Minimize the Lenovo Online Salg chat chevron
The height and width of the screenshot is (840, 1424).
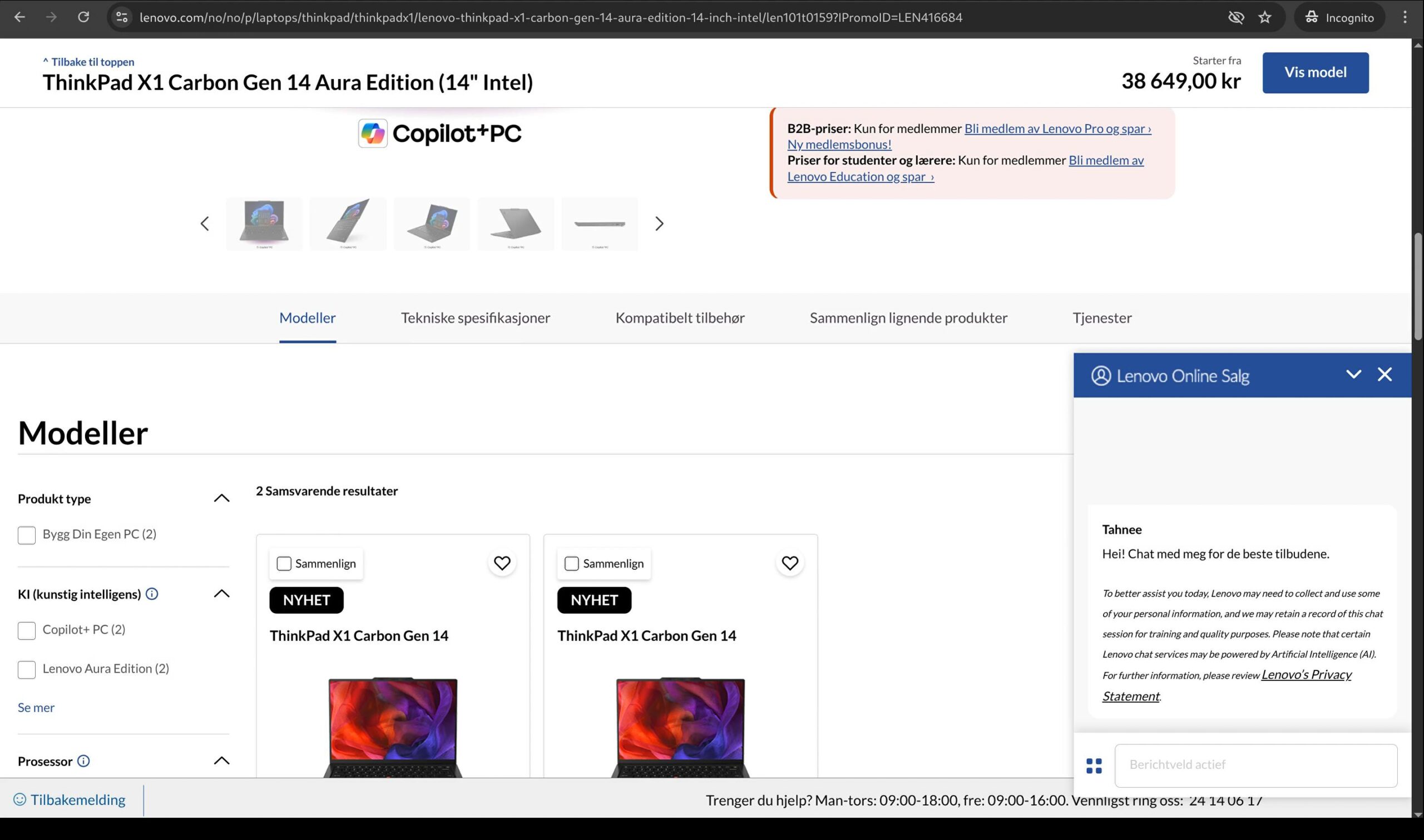1353,374
